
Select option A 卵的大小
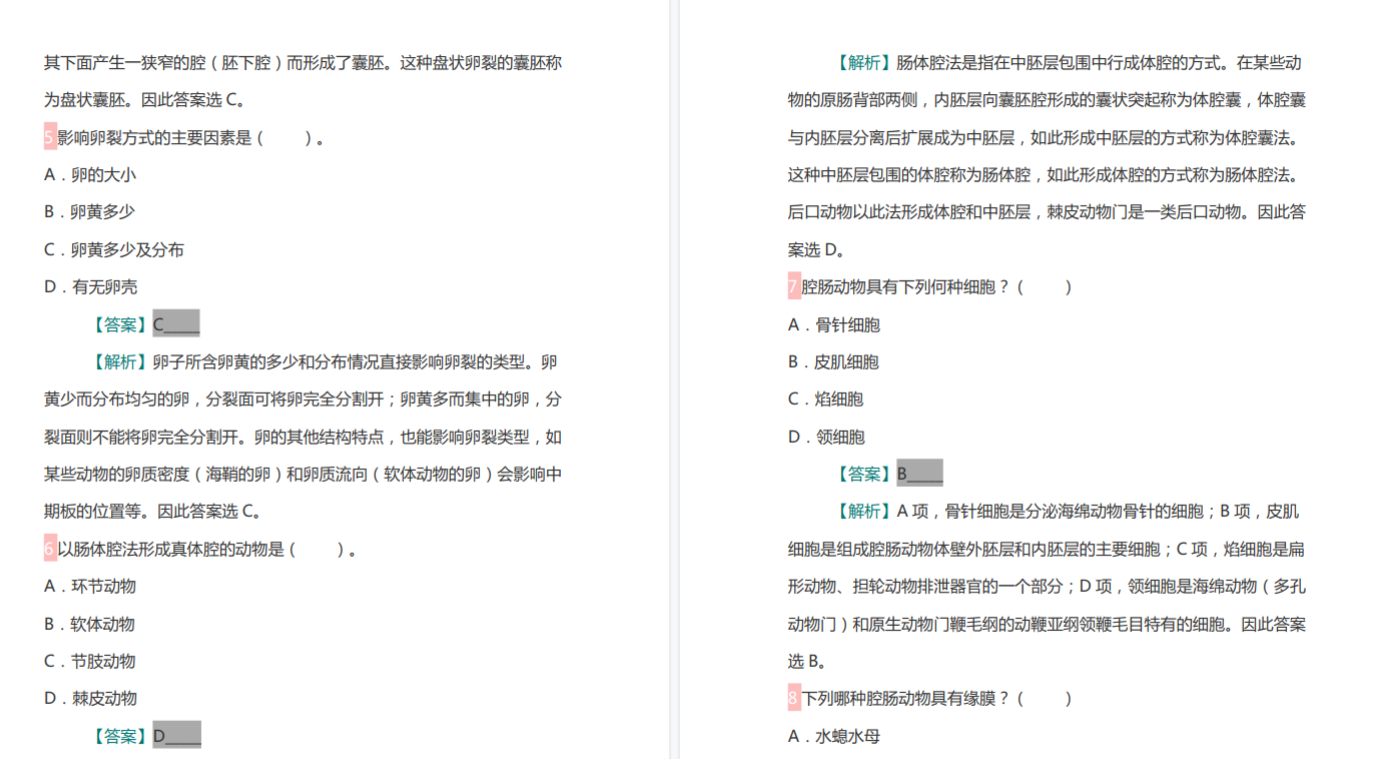pyautogui.click(x=90, y=175)
